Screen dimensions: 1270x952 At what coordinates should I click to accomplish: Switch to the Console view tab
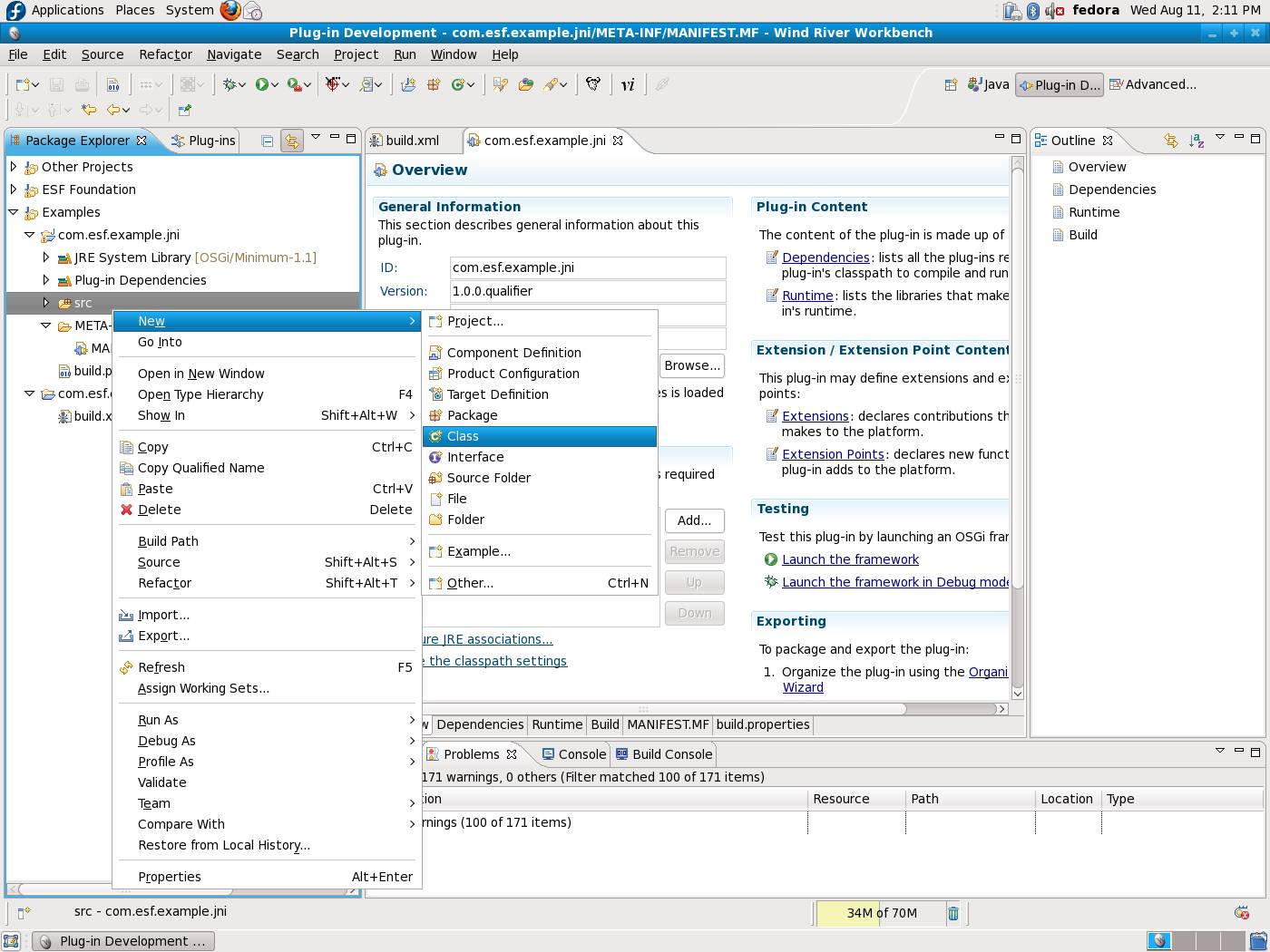point(573,754)
